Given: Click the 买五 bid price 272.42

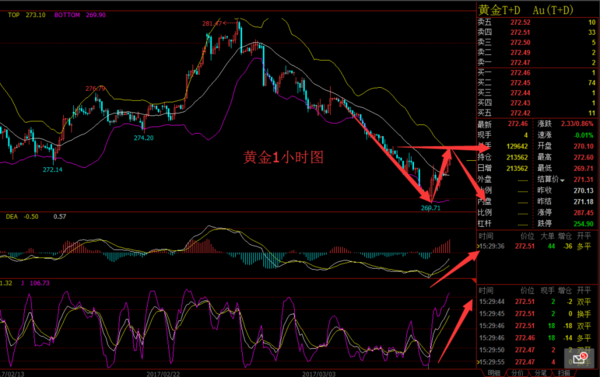Looking at the screenshot, I should (x=520, y=113).
